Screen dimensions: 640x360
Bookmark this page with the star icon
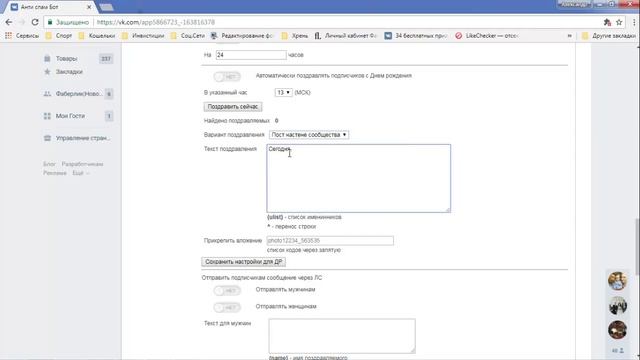coord(619,22)
